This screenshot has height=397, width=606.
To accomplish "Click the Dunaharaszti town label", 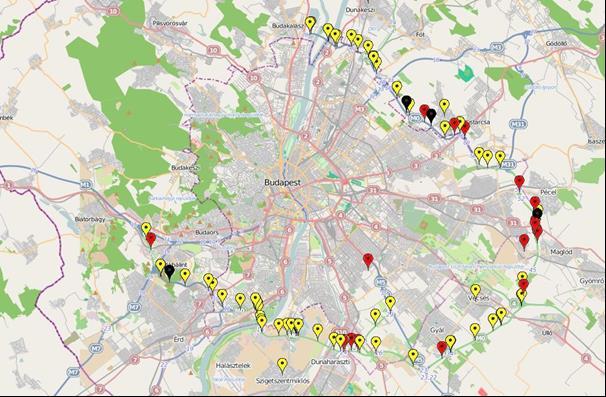I will pyautogui.click(x=330, y=362).
